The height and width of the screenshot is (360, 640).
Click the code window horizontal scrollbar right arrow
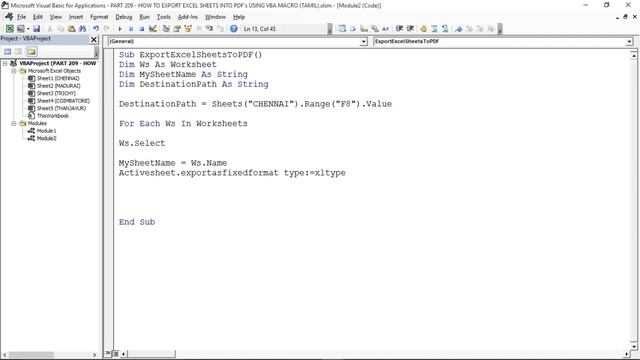[627, 354]
